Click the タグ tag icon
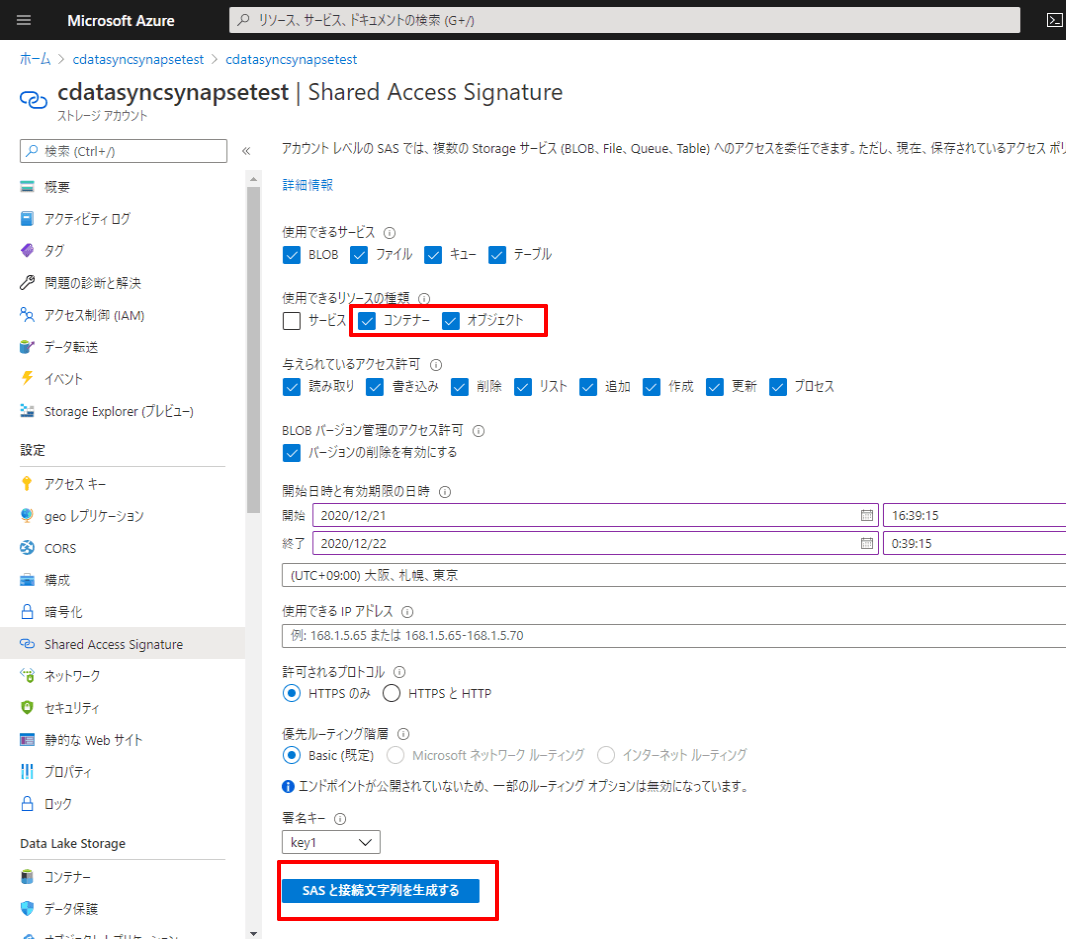1066x939 pixels. click(x=27, y=250)
